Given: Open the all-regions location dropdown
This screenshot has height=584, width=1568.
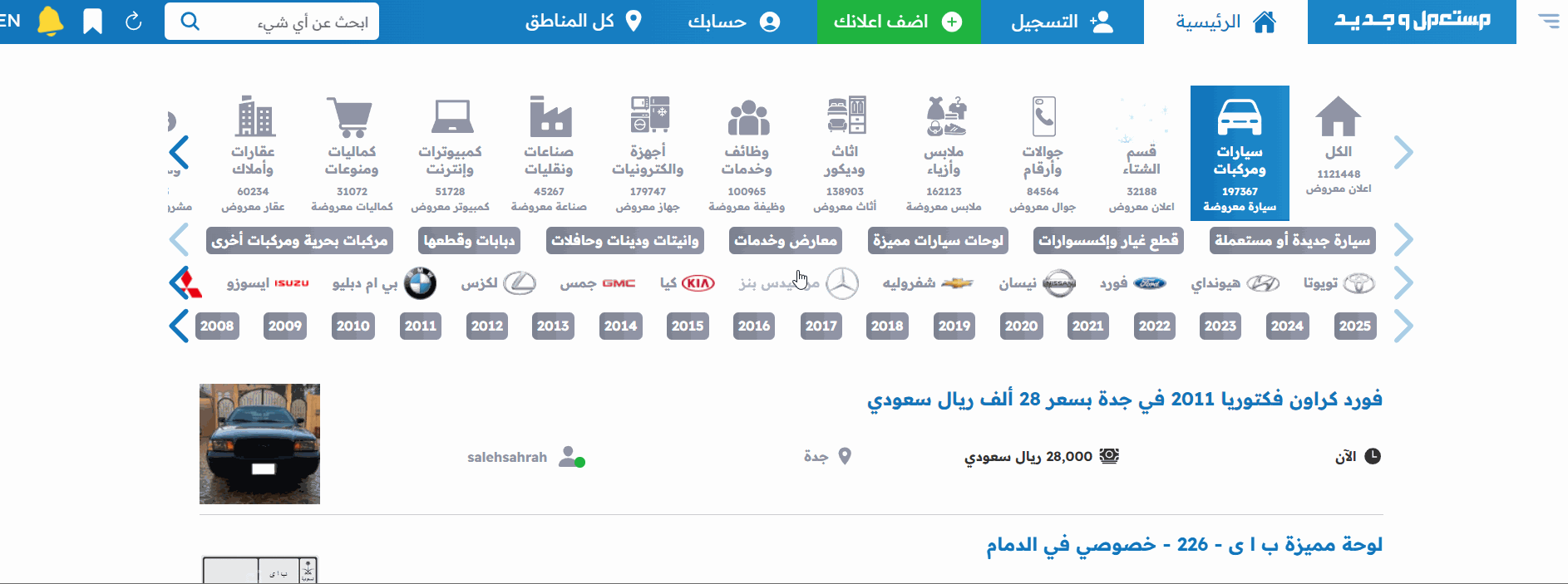Looking at the screenshot, I should [583, 22].
